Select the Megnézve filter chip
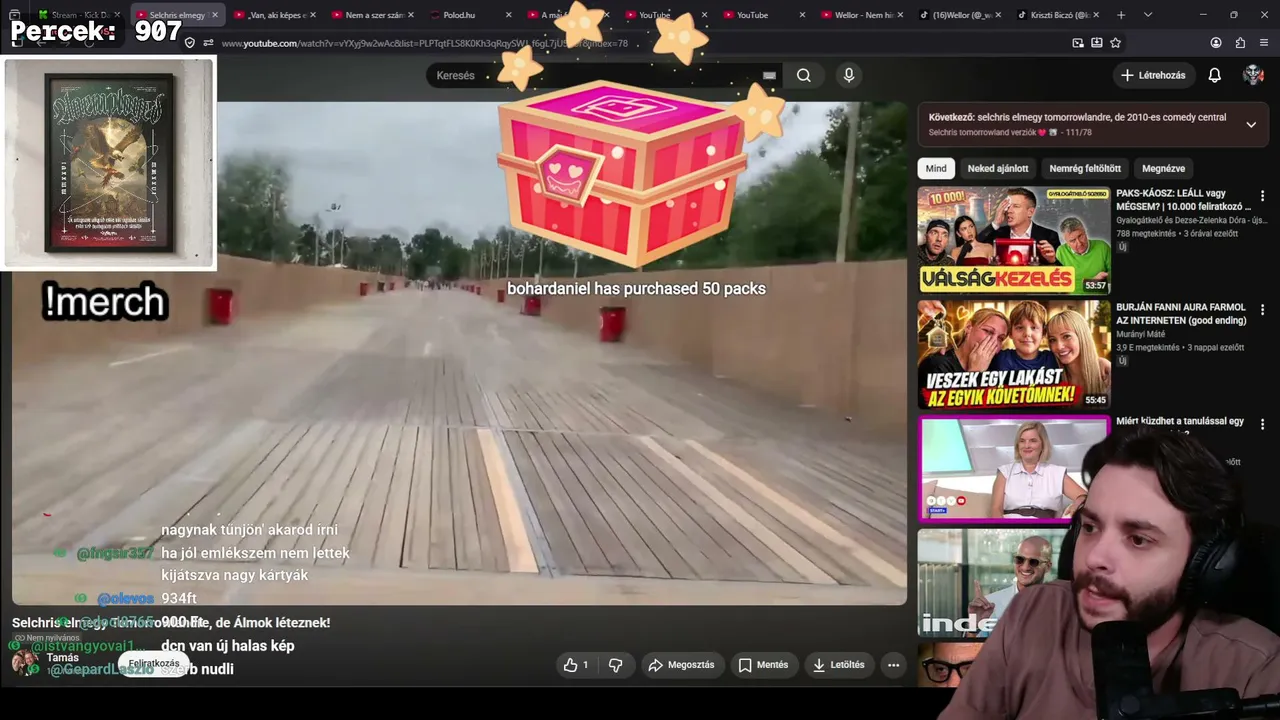Image resolution: width=1280 pixels, height=720 pixels. [1163, 168]
